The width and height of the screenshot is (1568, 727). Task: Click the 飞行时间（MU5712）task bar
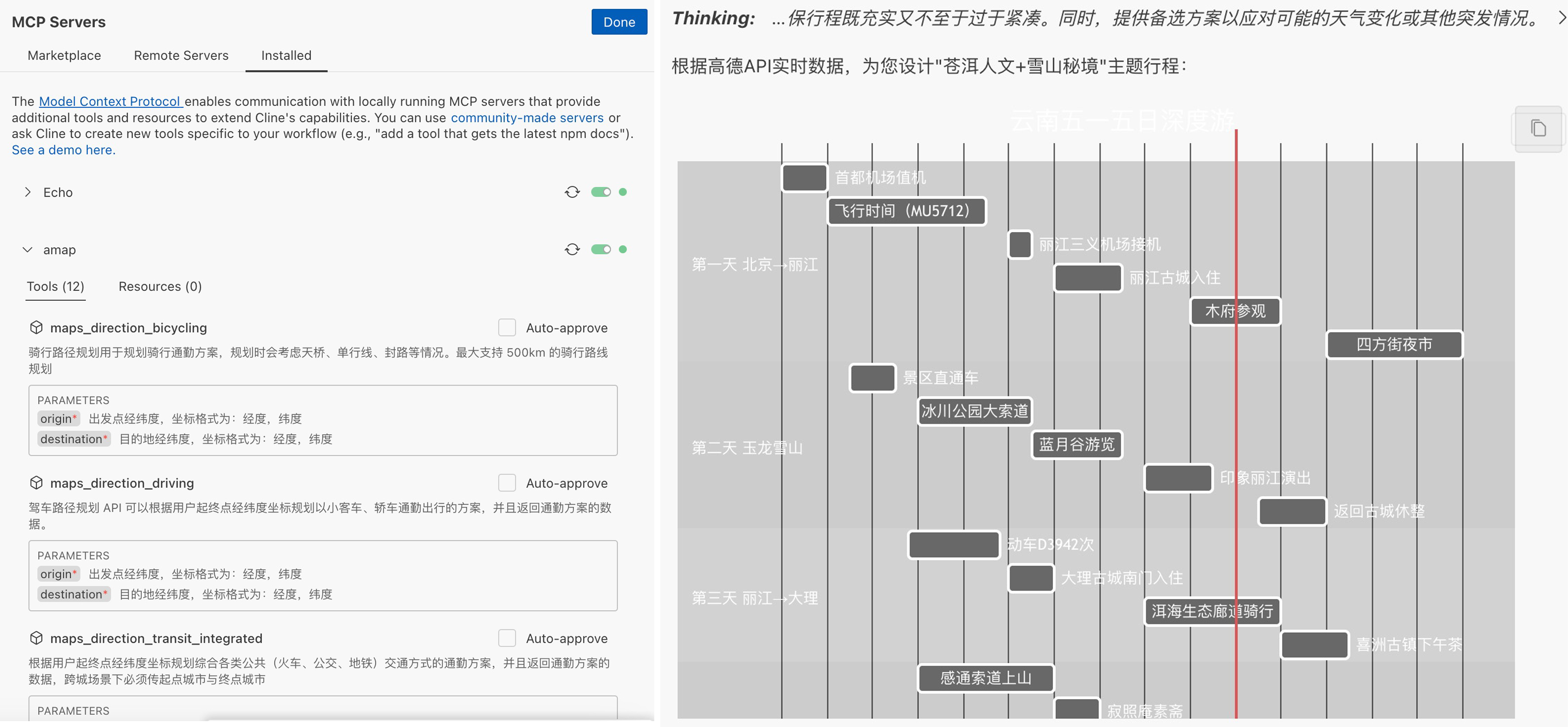[906, 211]
